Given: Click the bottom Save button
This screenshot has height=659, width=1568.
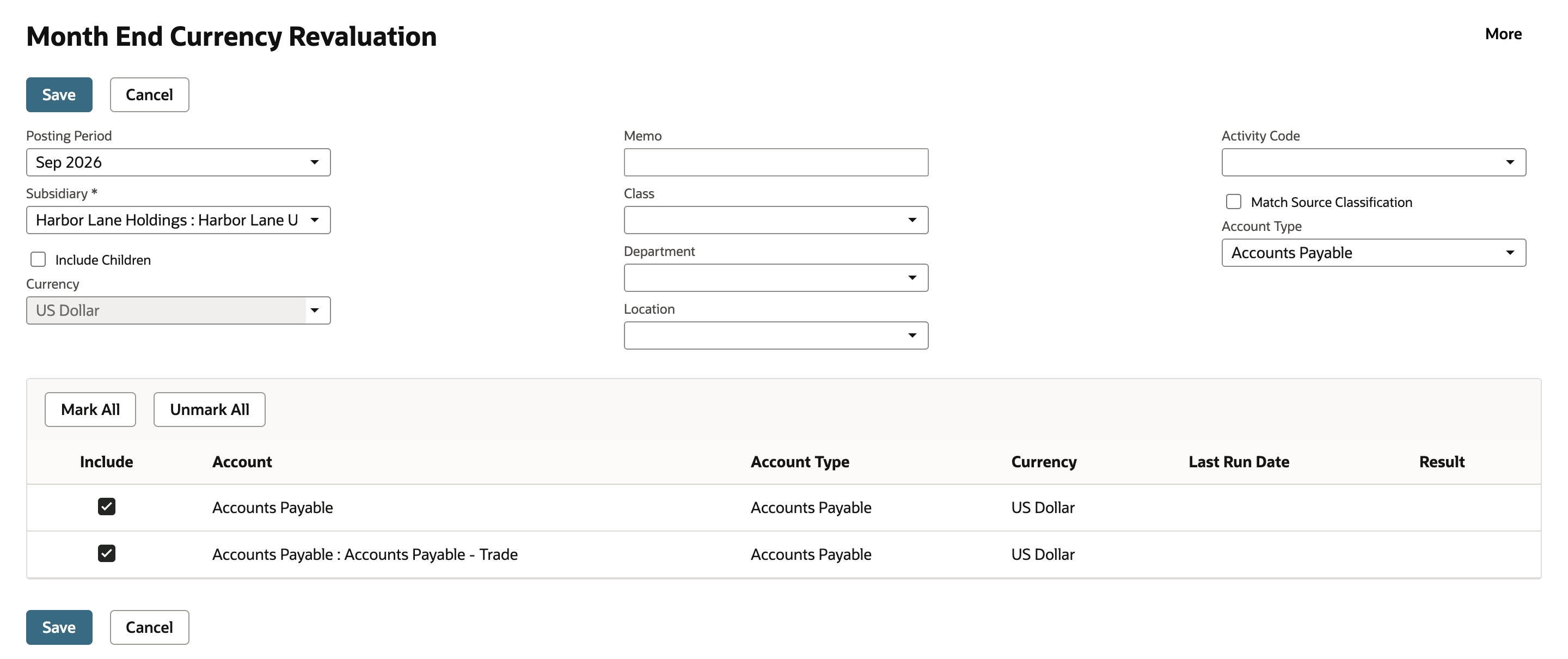Looking at the screenshot, I should [59, 627].
